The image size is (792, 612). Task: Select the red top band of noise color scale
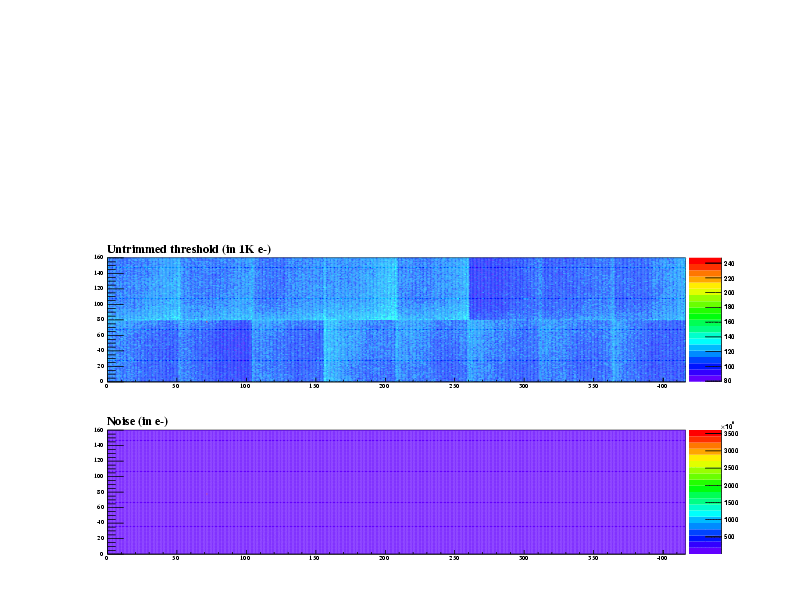(698, 433)
